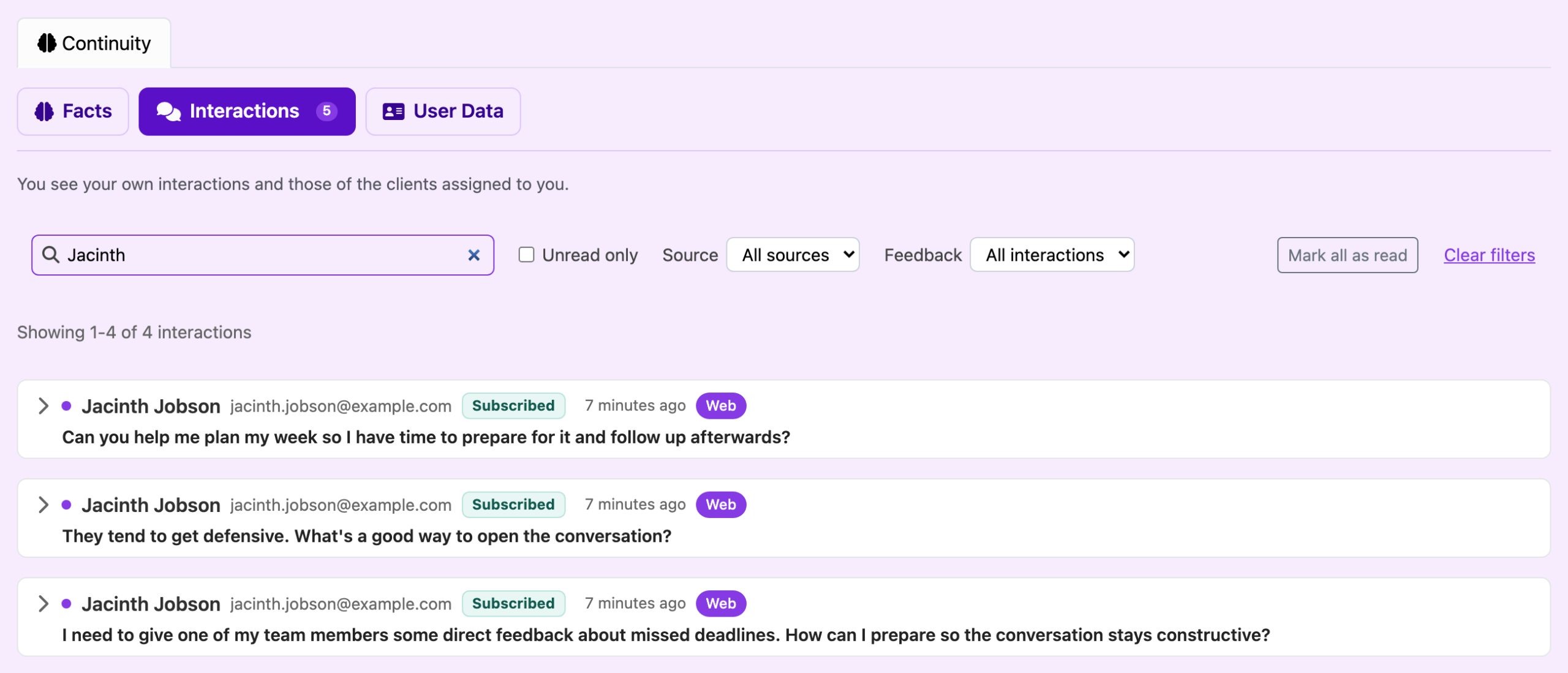Click Web tag on 'plan my week' row

point(720,405)
